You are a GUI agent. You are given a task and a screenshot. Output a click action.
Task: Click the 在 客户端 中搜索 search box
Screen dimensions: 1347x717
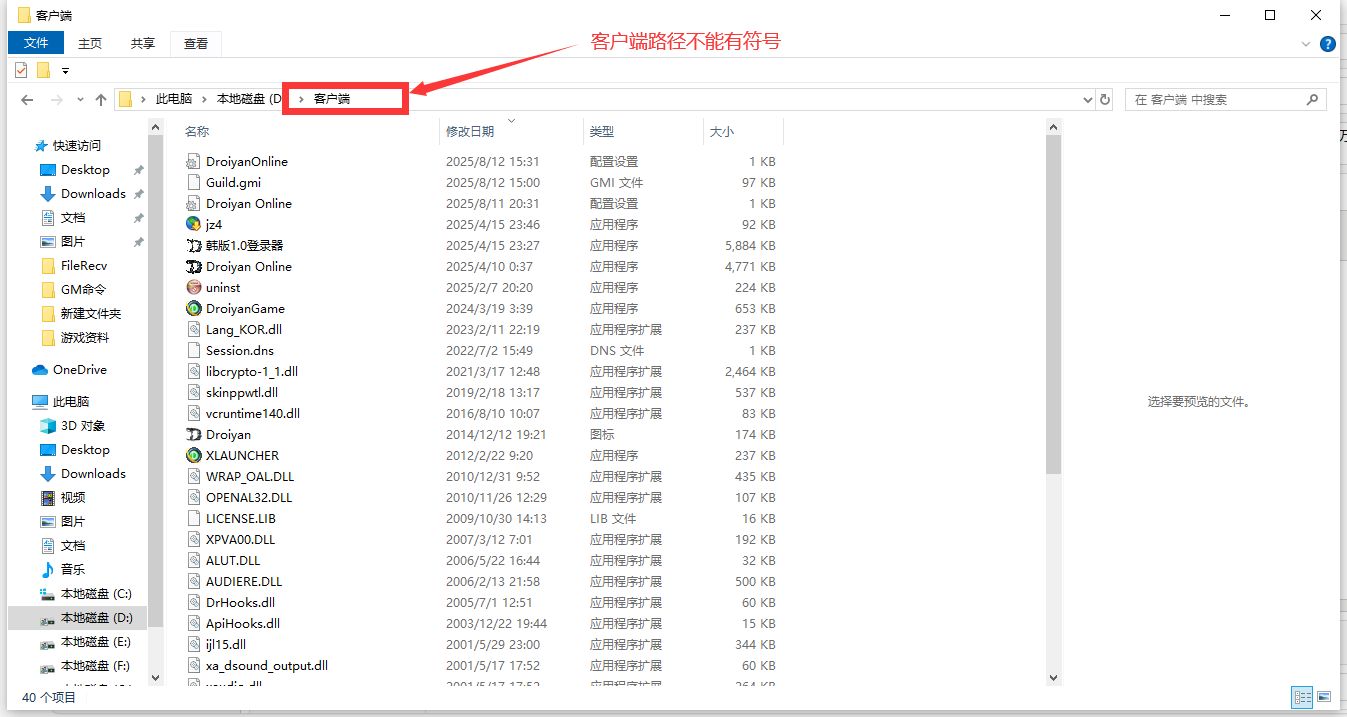(1214, 99)
